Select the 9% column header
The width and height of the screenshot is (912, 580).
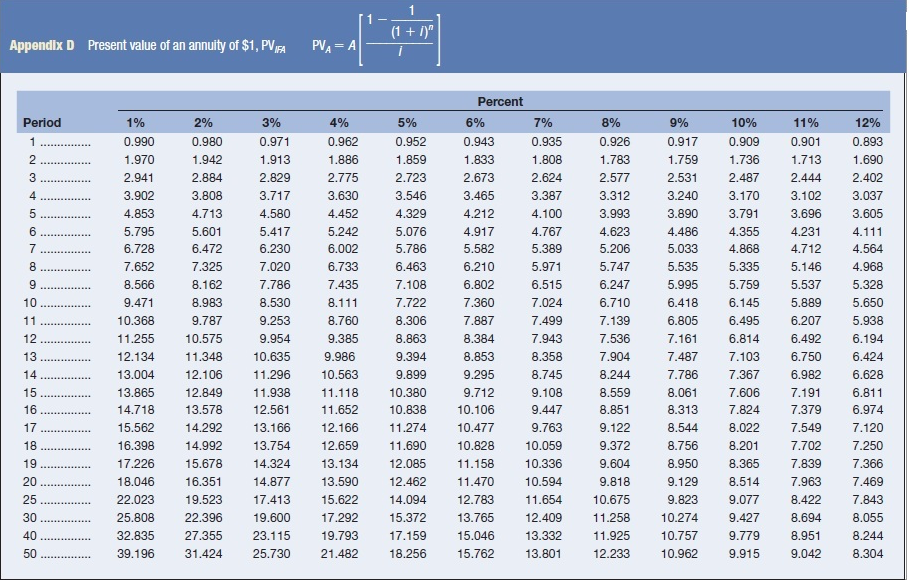point(679,123)
